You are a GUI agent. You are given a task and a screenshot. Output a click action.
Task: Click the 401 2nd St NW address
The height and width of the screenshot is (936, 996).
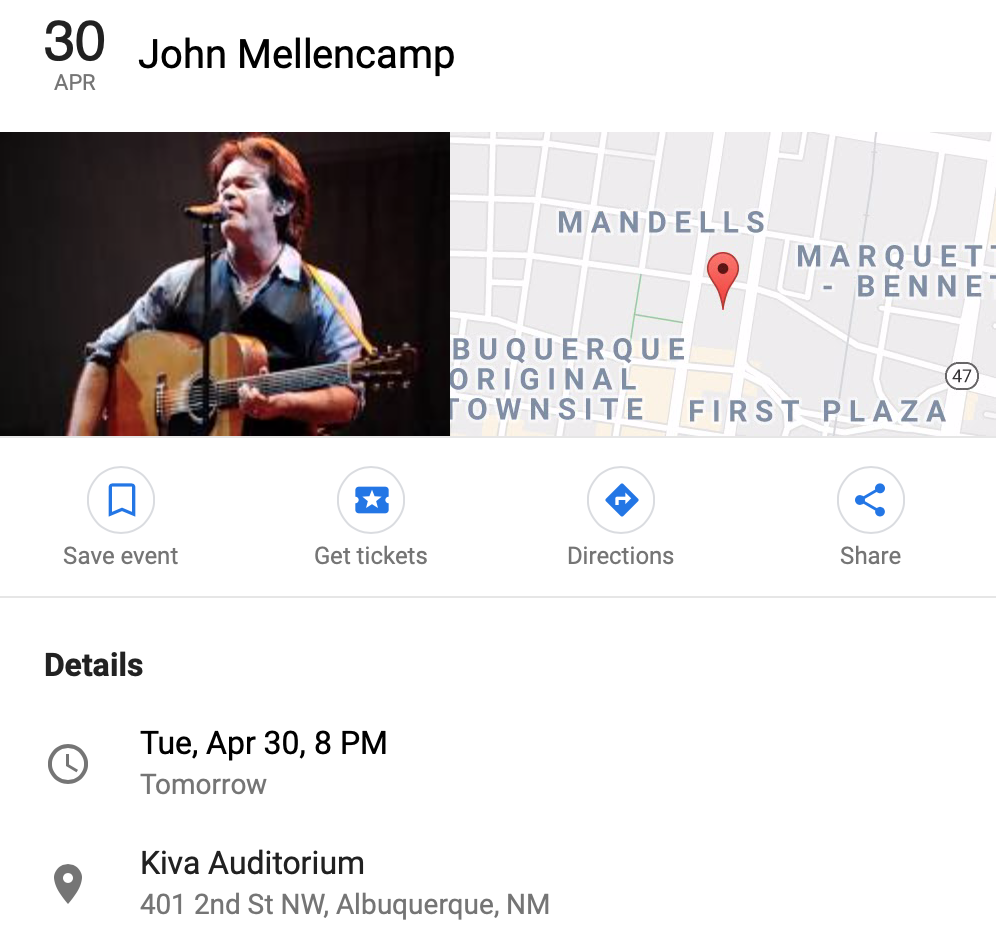click(345, 906)
